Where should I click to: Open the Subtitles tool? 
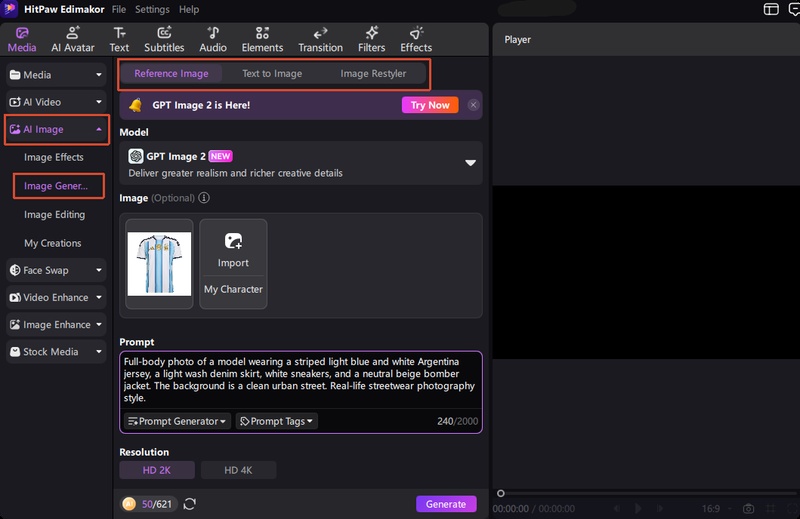point(164,40)
